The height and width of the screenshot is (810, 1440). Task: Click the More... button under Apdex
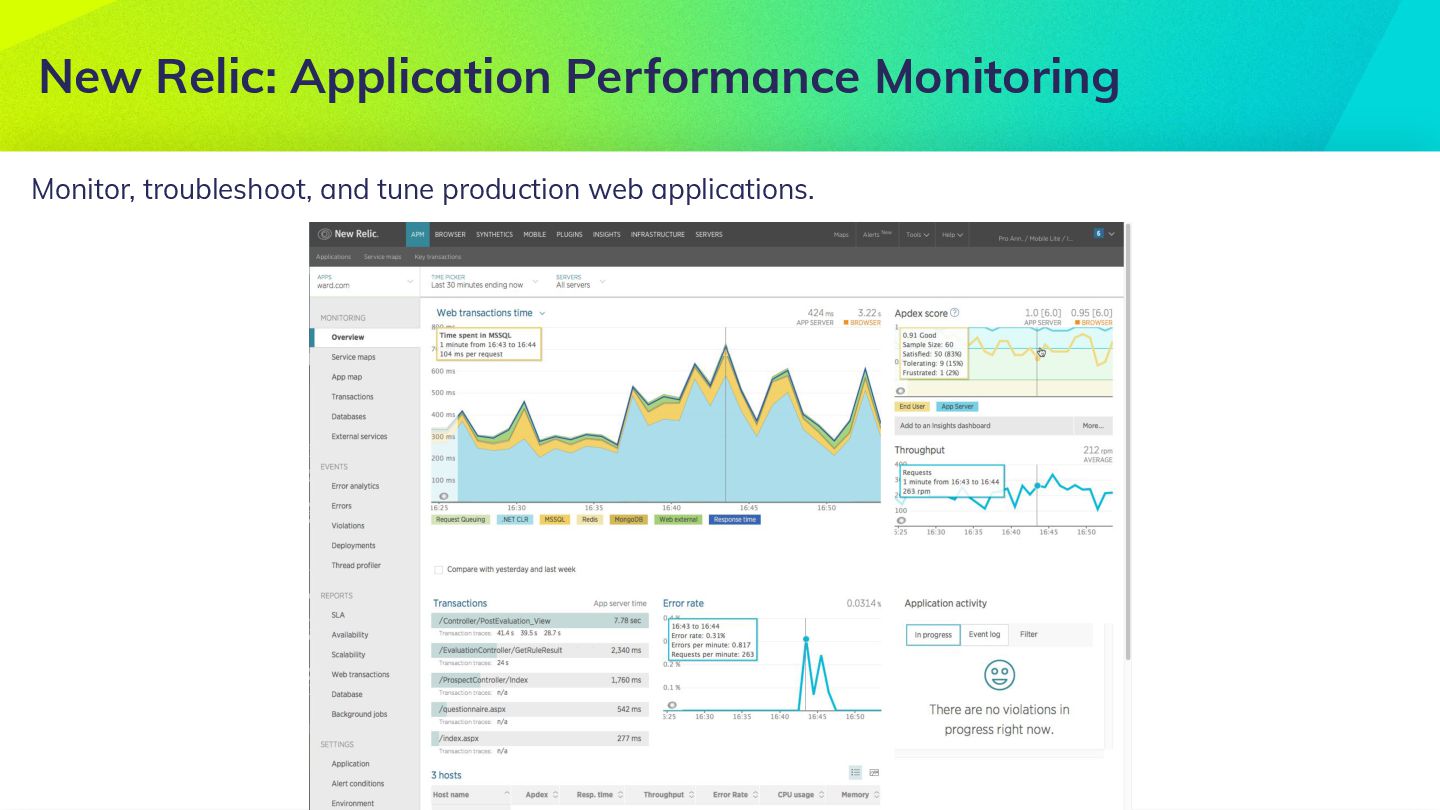[1092, 426]
